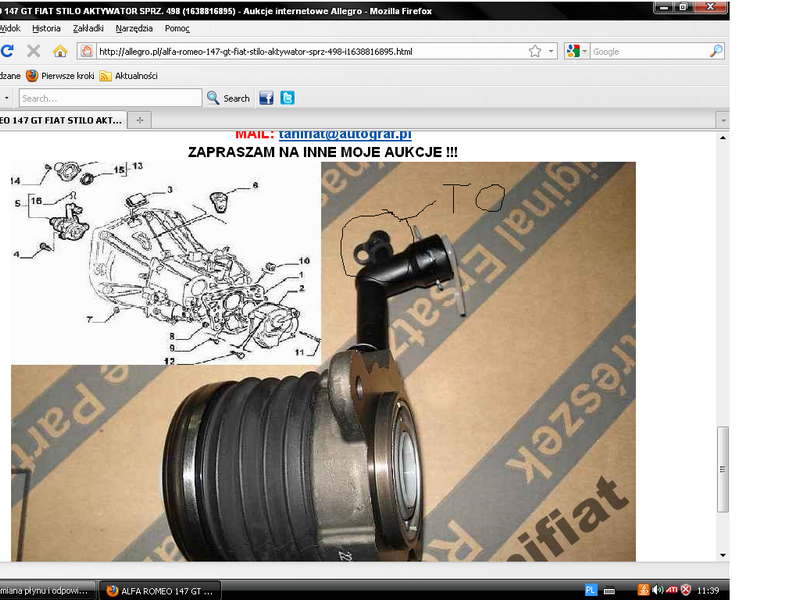Click the autograf.pl email link
800x600 pixels.
345,135
